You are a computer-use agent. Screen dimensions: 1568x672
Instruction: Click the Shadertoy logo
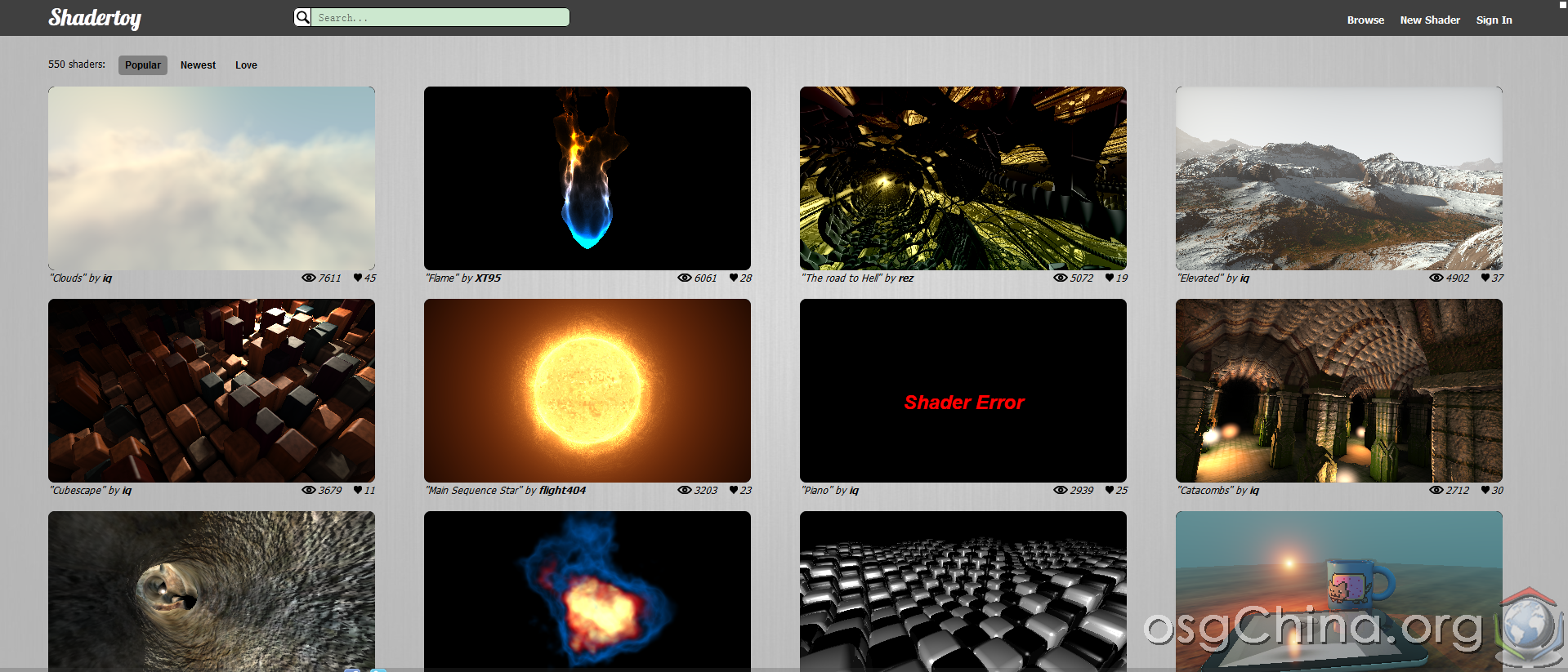pos(95,18)
